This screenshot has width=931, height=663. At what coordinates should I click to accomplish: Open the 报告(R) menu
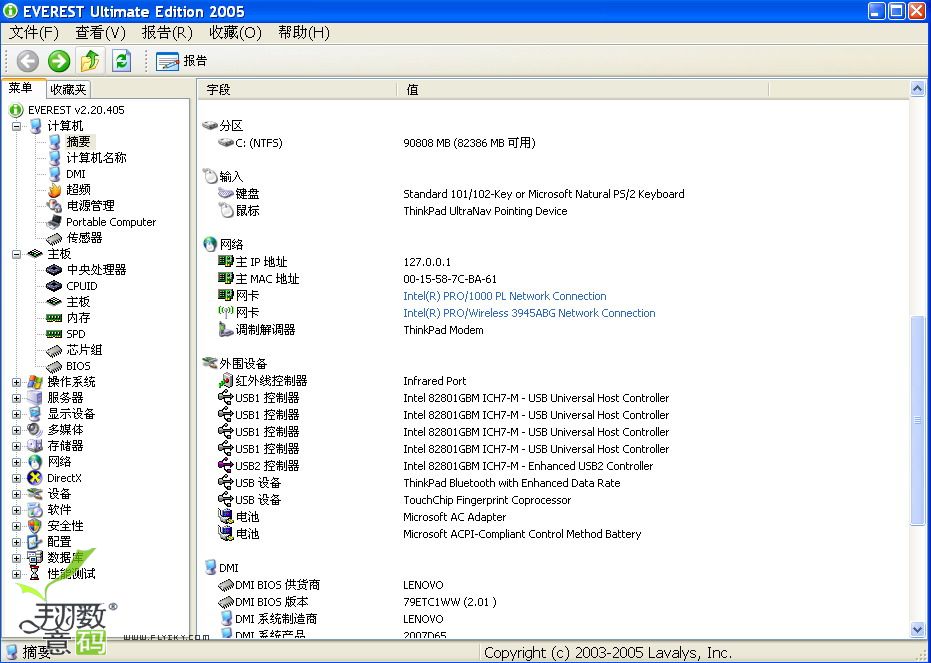coord(167,32)
